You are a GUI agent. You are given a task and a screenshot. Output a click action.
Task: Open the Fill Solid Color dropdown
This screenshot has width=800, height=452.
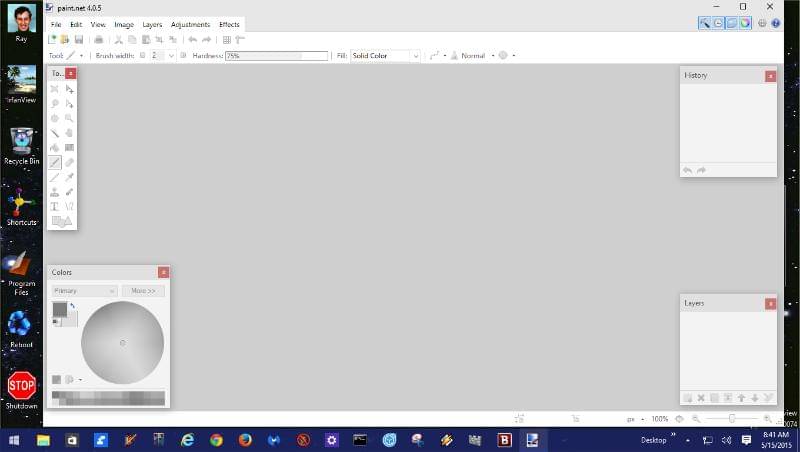(385, 56)
